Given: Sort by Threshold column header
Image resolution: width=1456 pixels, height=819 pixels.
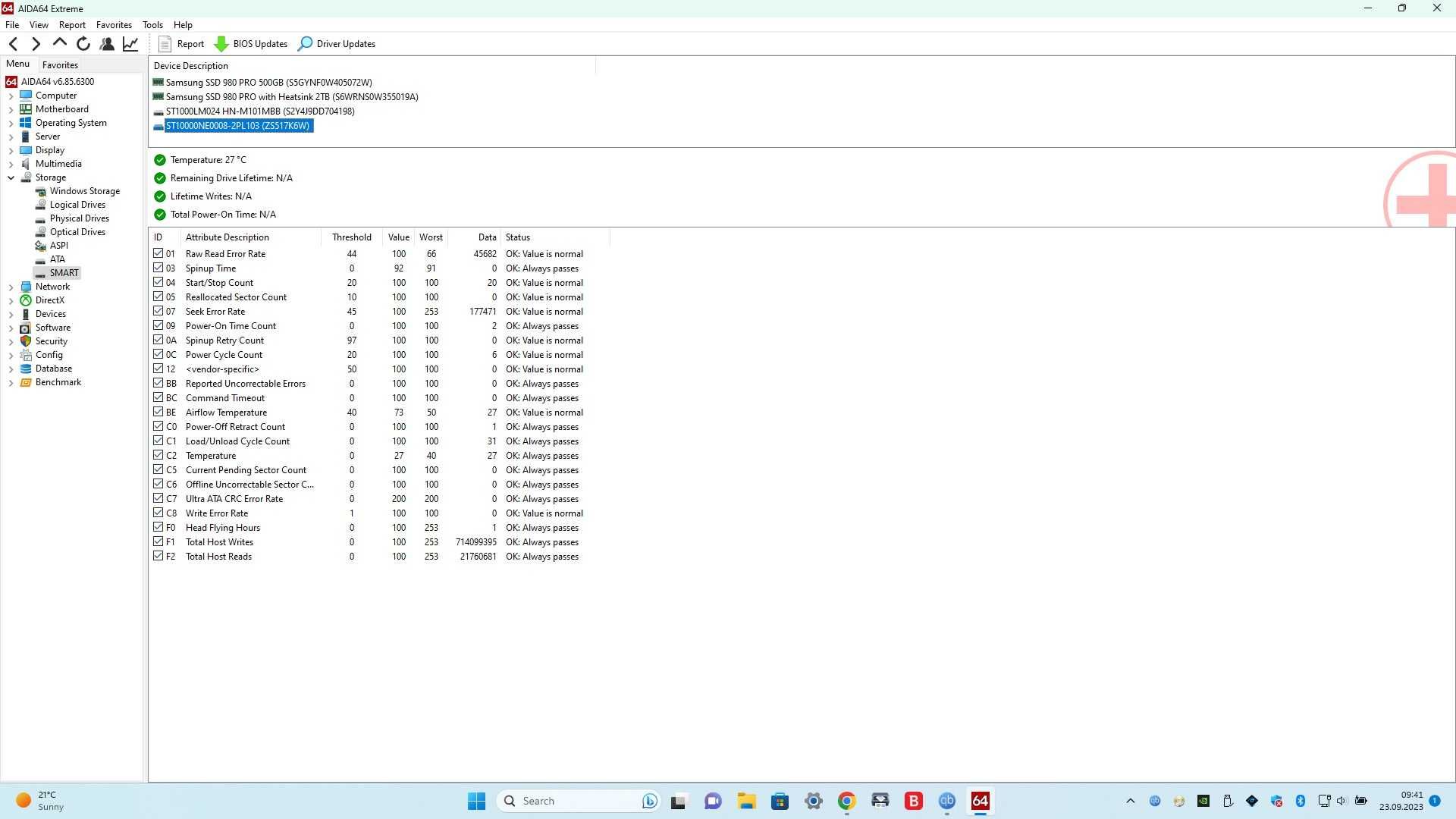Looking at the screenshot, I should click(352, 237).
